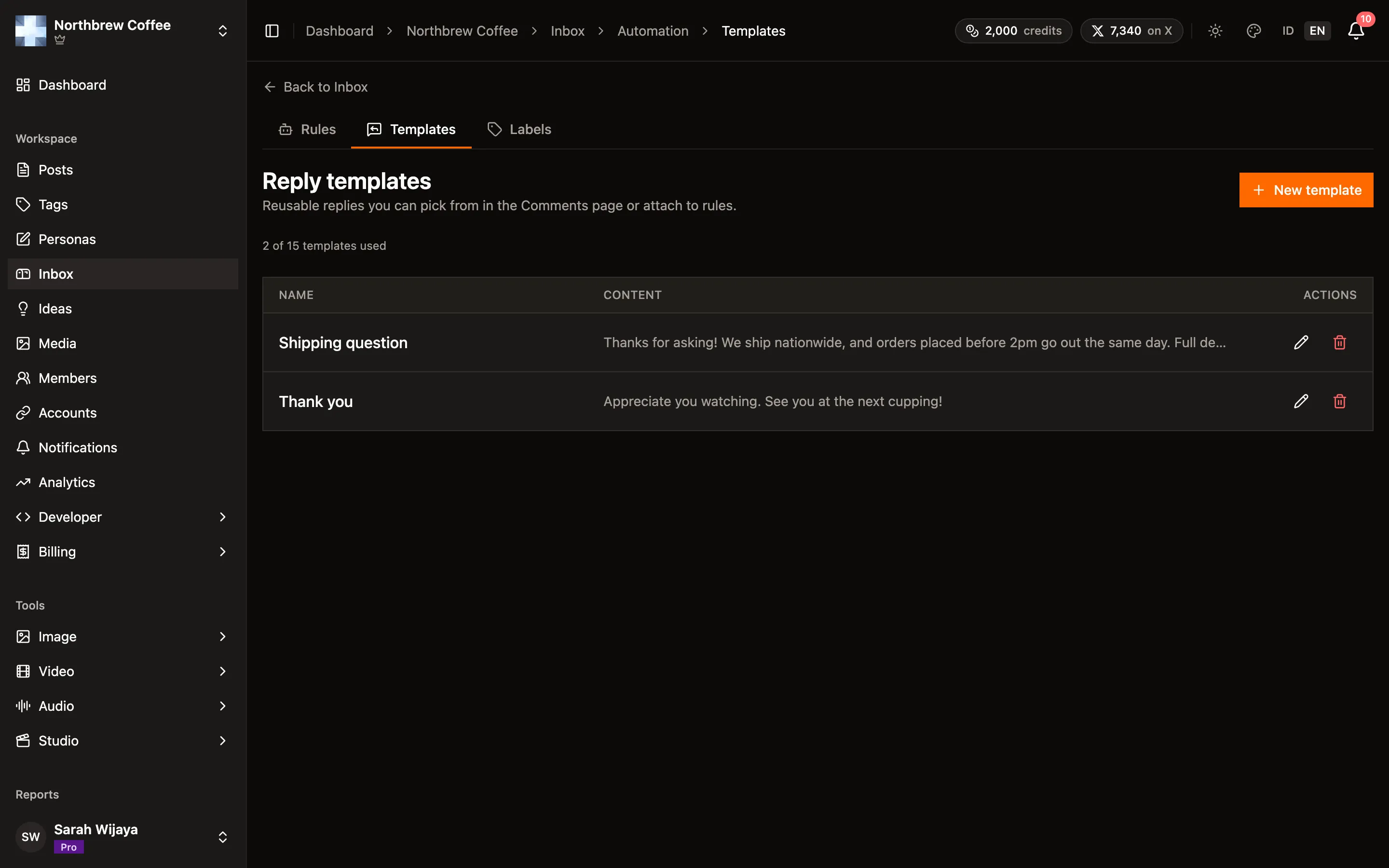Viewport: 1389px width, 868px height.
Task: Expand the Audio tools
Action: click(123, 706)
